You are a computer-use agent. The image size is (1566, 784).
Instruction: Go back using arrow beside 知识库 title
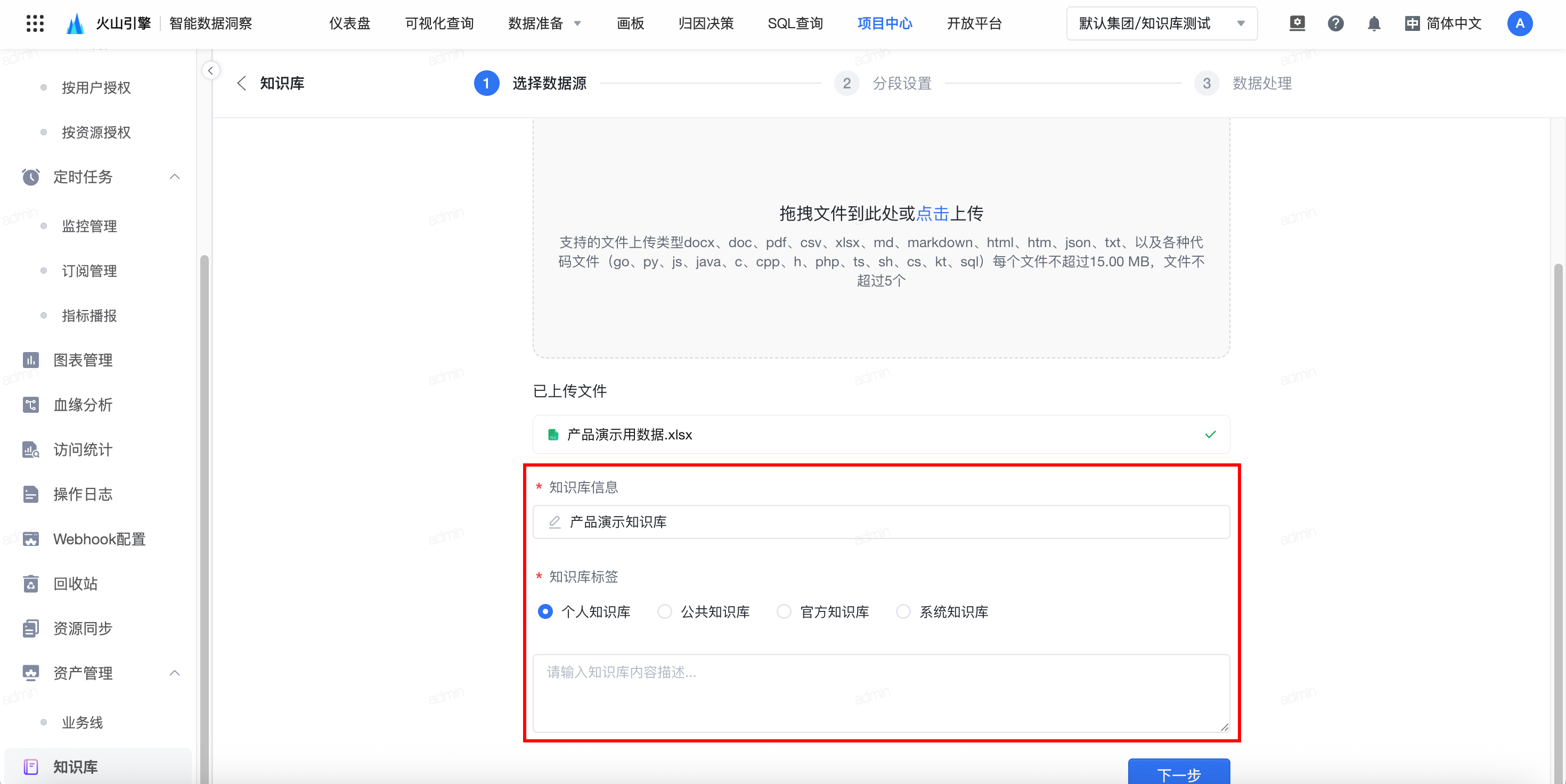click(x=241, y=83)
